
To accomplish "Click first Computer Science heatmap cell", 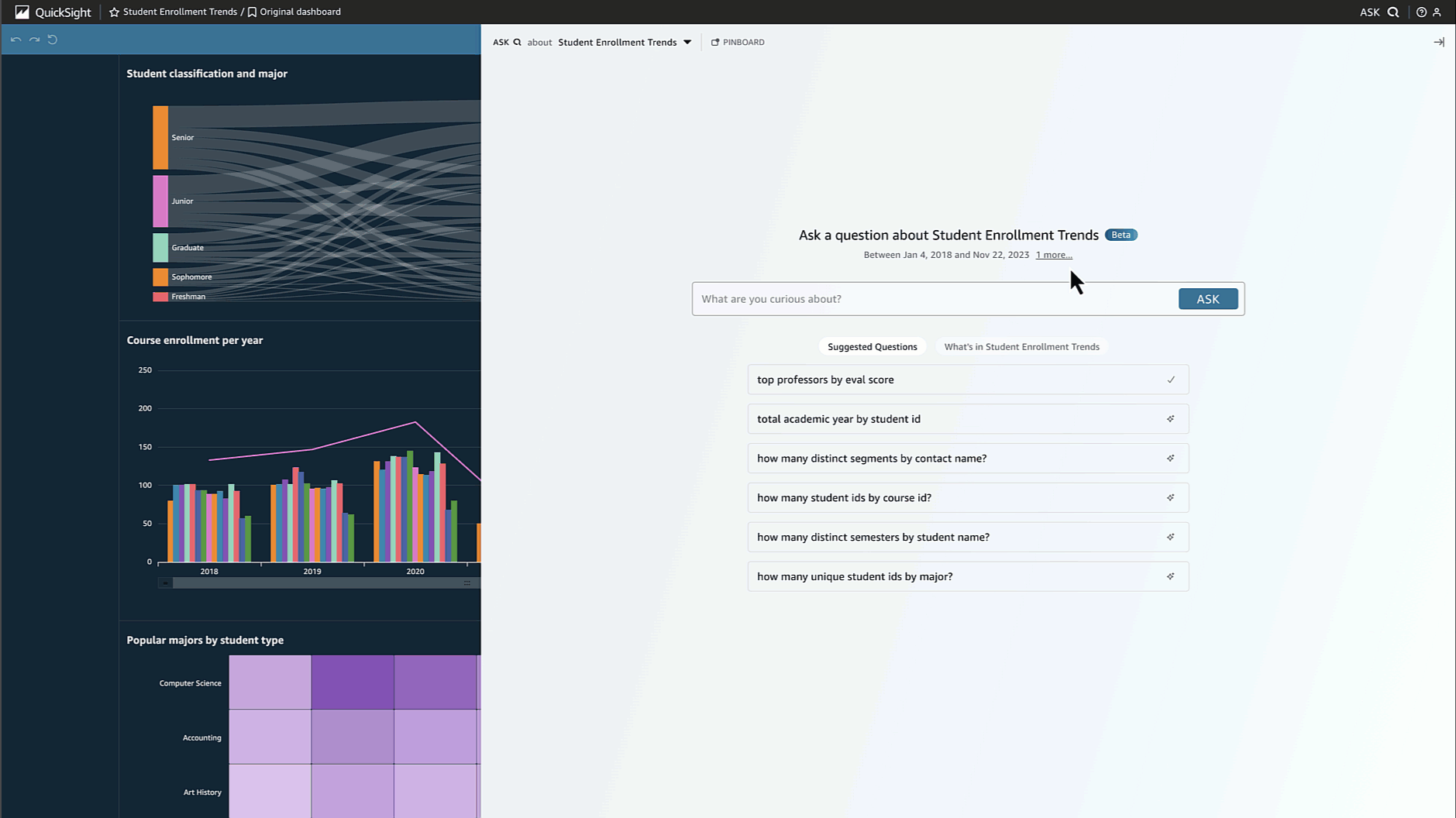I will pyautogui.click(x=270, y=682).
